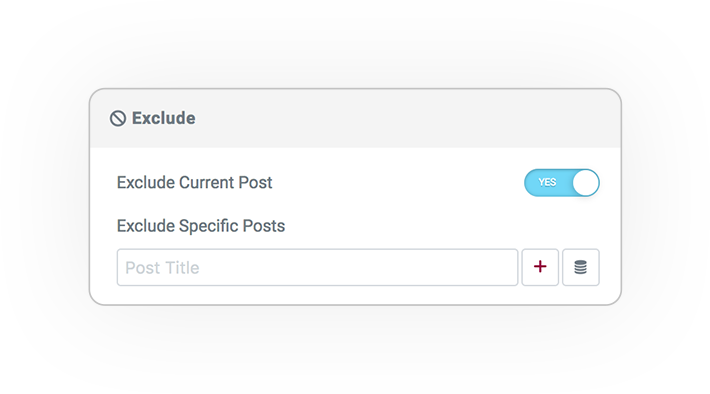Disable the Exclude Current Post toggle
The height and width of the screenshot is (394, 710).
[562, 183]
